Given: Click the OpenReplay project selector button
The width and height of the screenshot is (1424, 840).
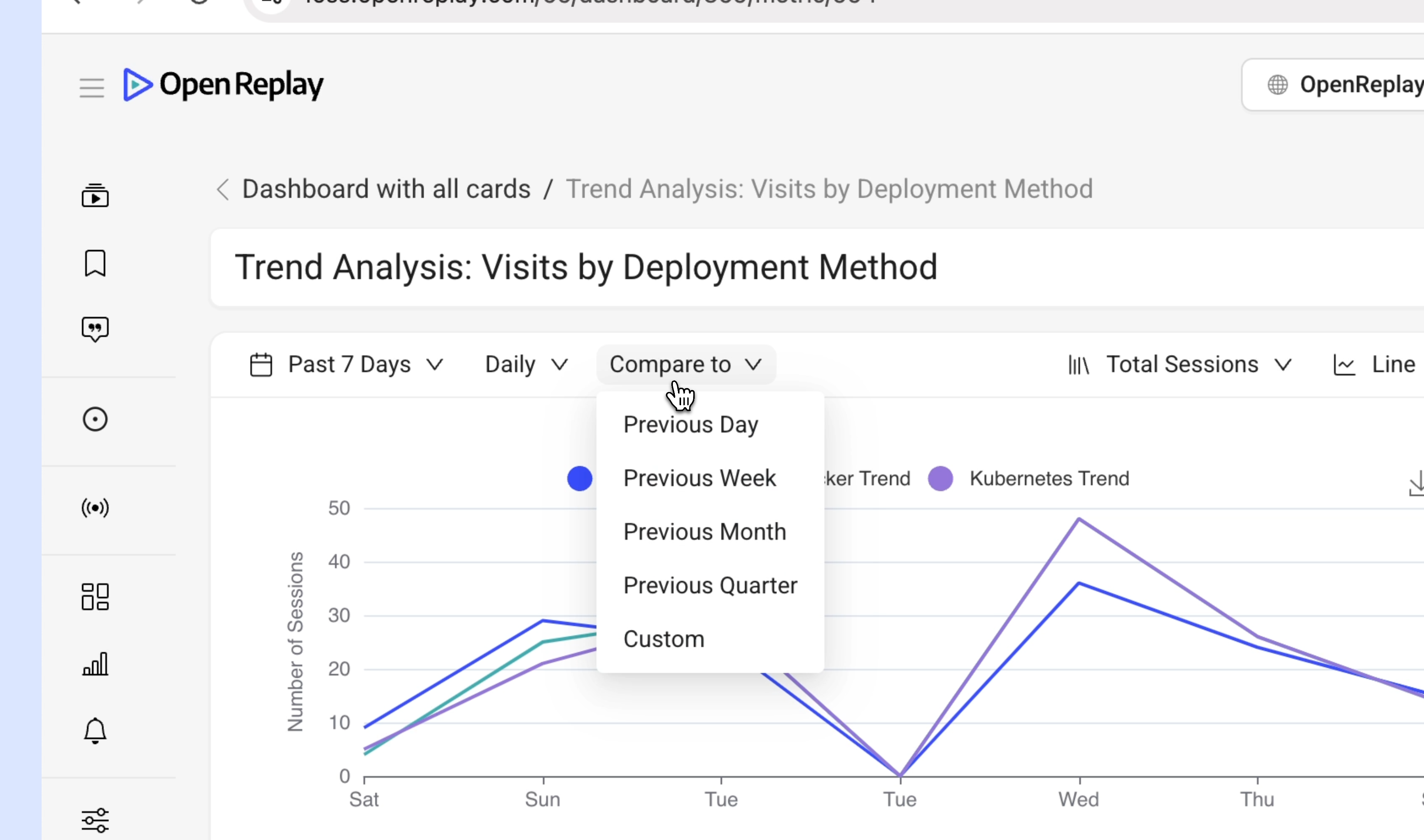Looking at the screenshot, I should tap(1333, 85).
